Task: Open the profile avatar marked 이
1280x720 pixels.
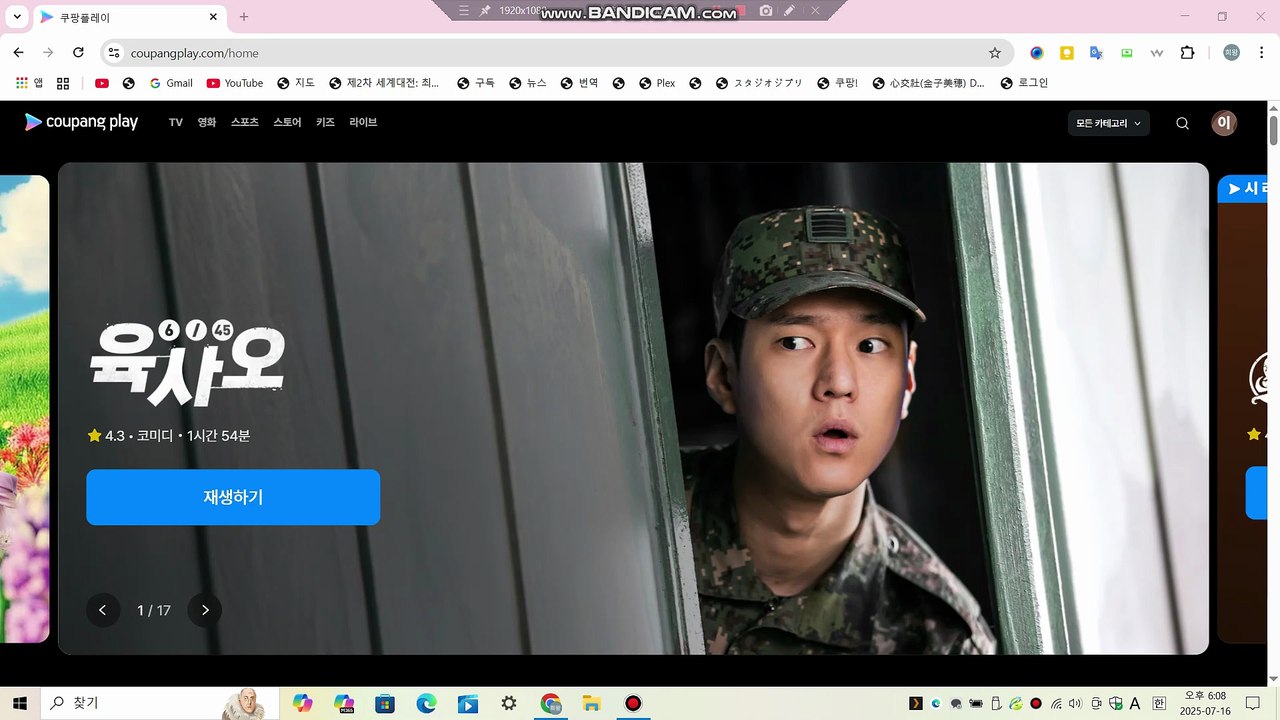Action: 1224,123
